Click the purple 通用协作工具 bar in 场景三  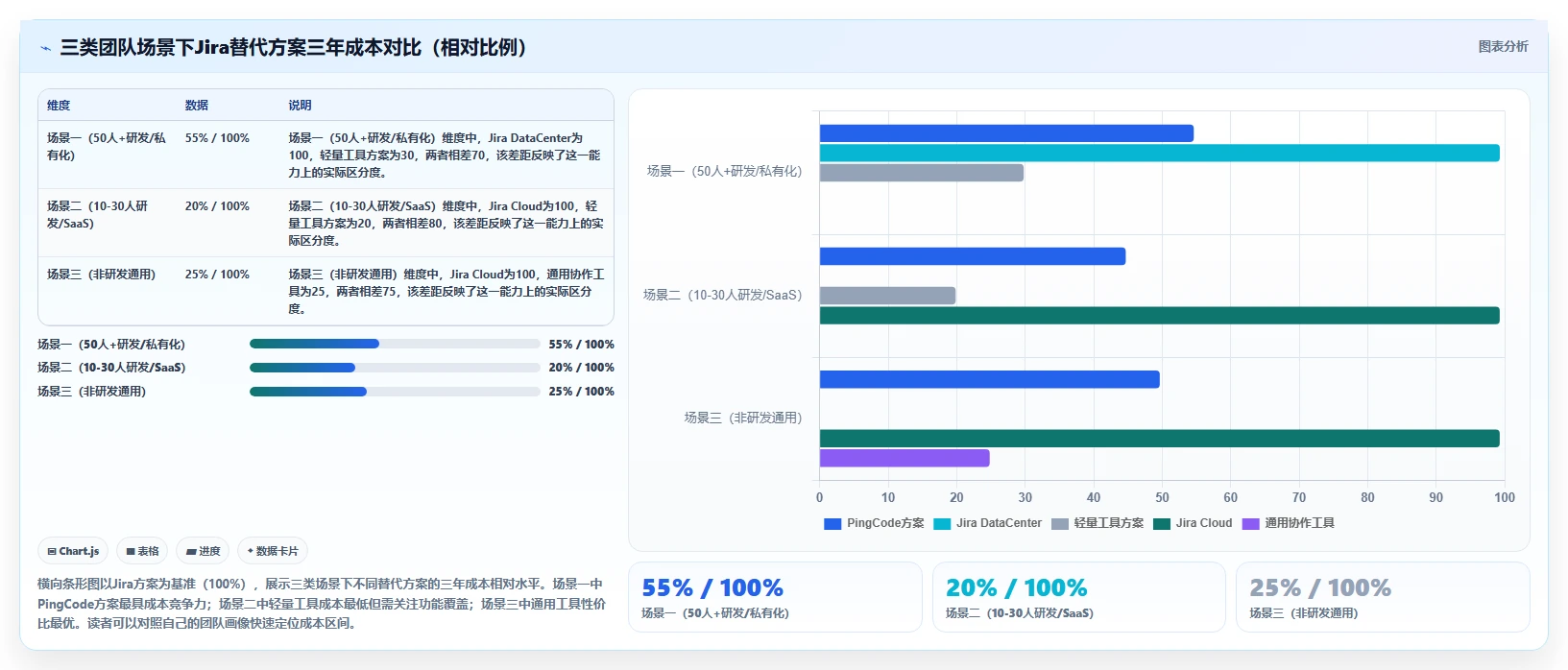click(905, 458)
